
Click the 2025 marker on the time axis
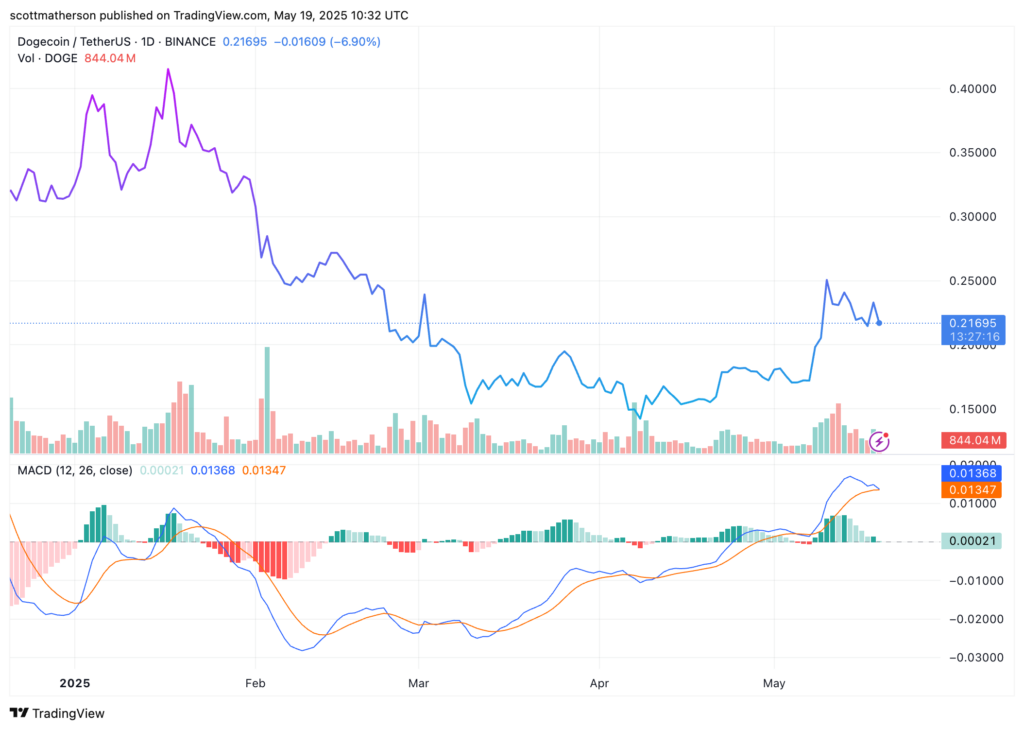pyautogui.click(x=76, y=683)
